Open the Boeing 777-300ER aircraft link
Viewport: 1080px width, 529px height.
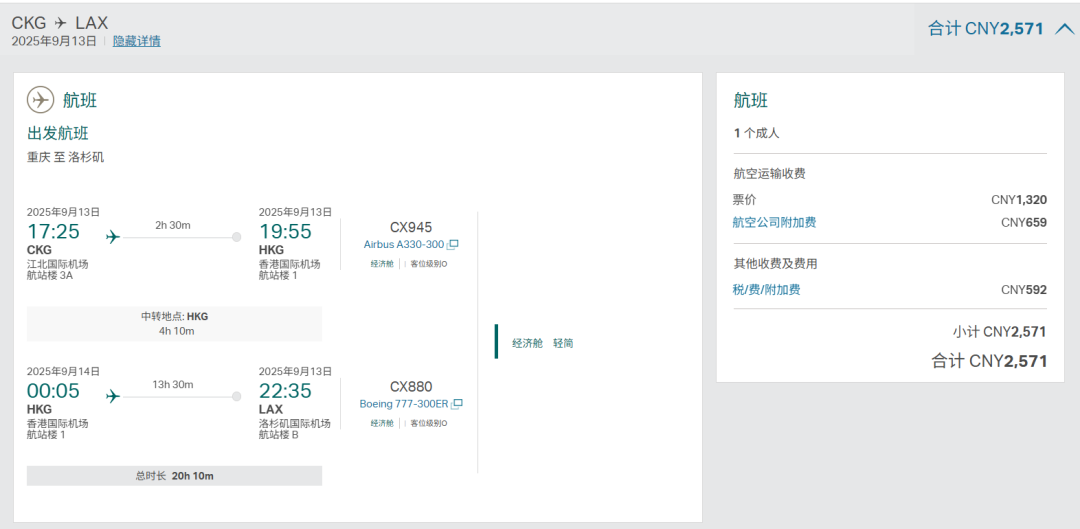[x=404, y=405]
